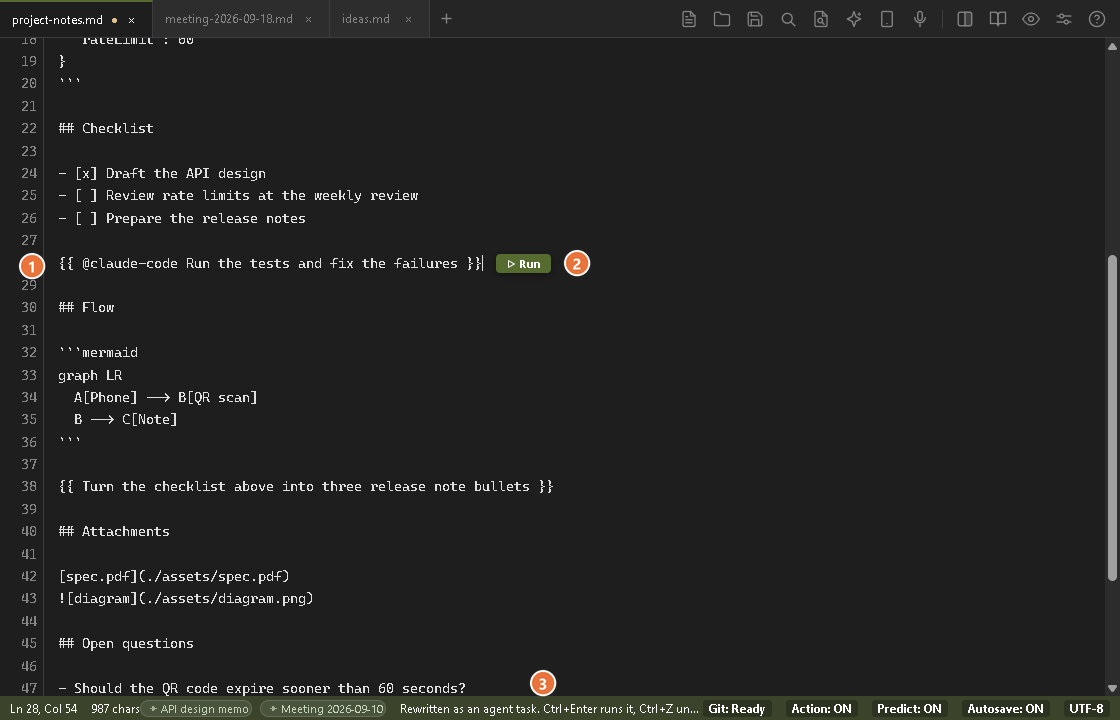Screen dimensions: 1120x720
Task: Click the ![diagram](./assets/diagram.png) image link
Action: coord(186,599)
